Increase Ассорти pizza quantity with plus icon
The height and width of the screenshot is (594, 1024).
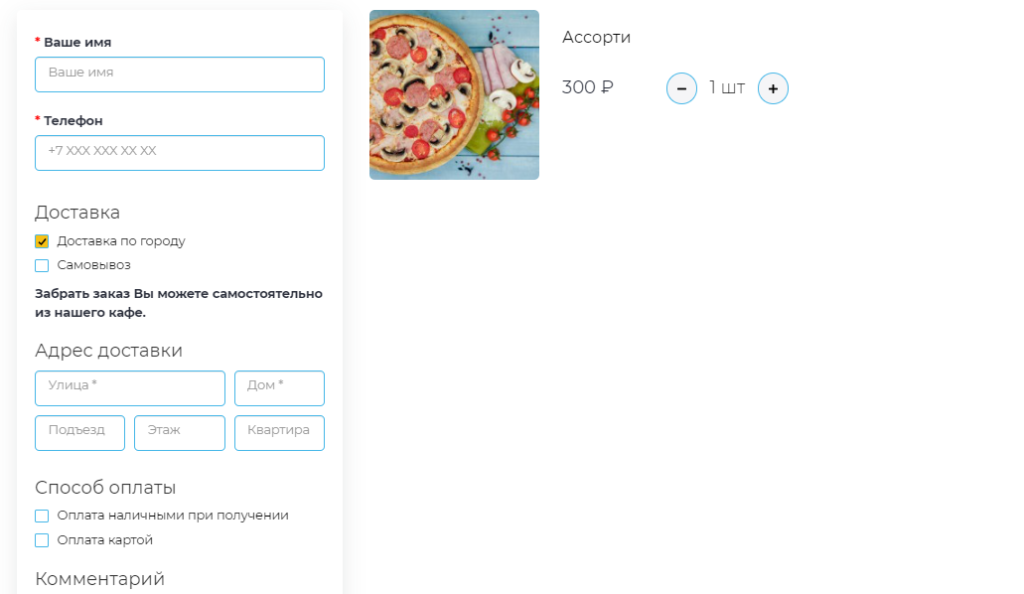pos(773,88)
